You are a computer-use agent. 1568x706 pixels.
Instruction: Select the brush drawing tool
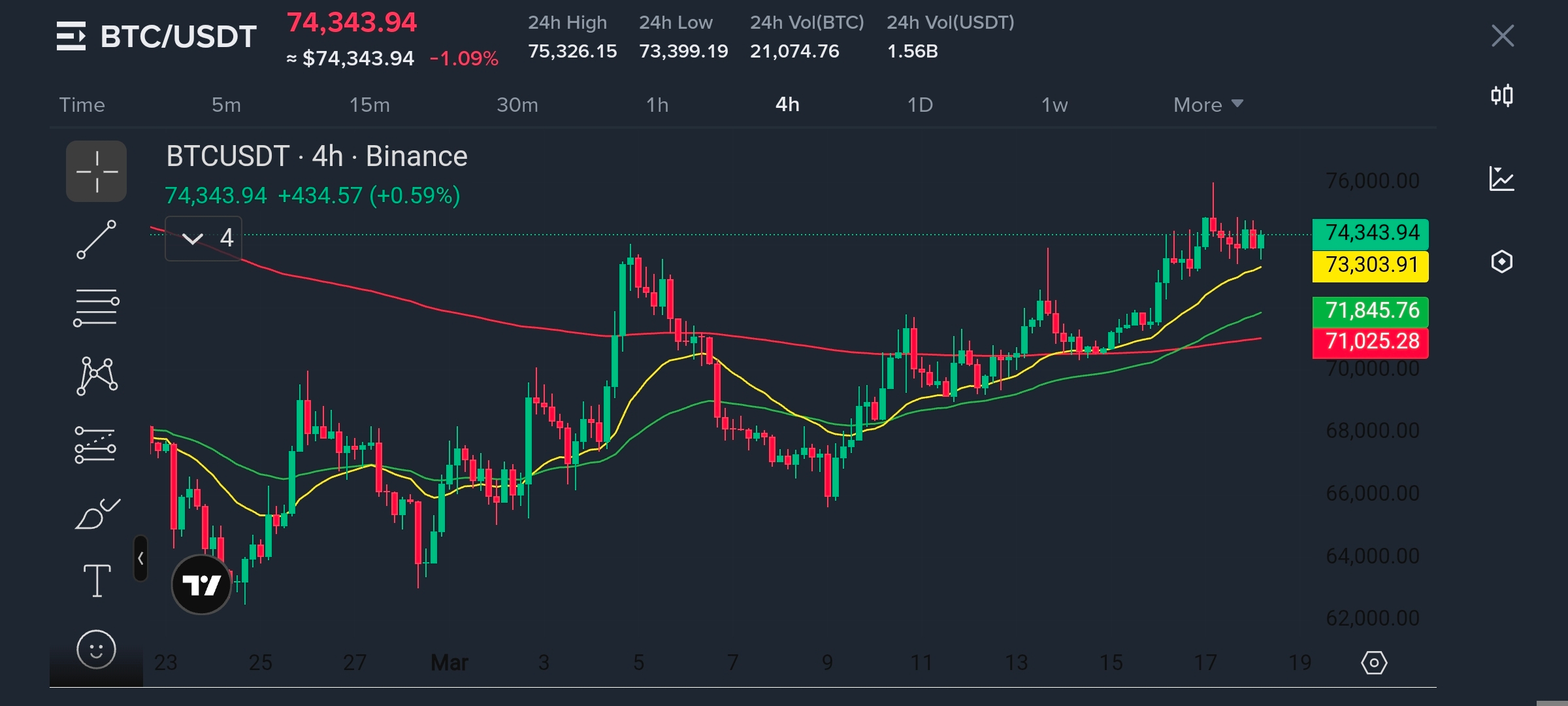(x=97, y=514)
